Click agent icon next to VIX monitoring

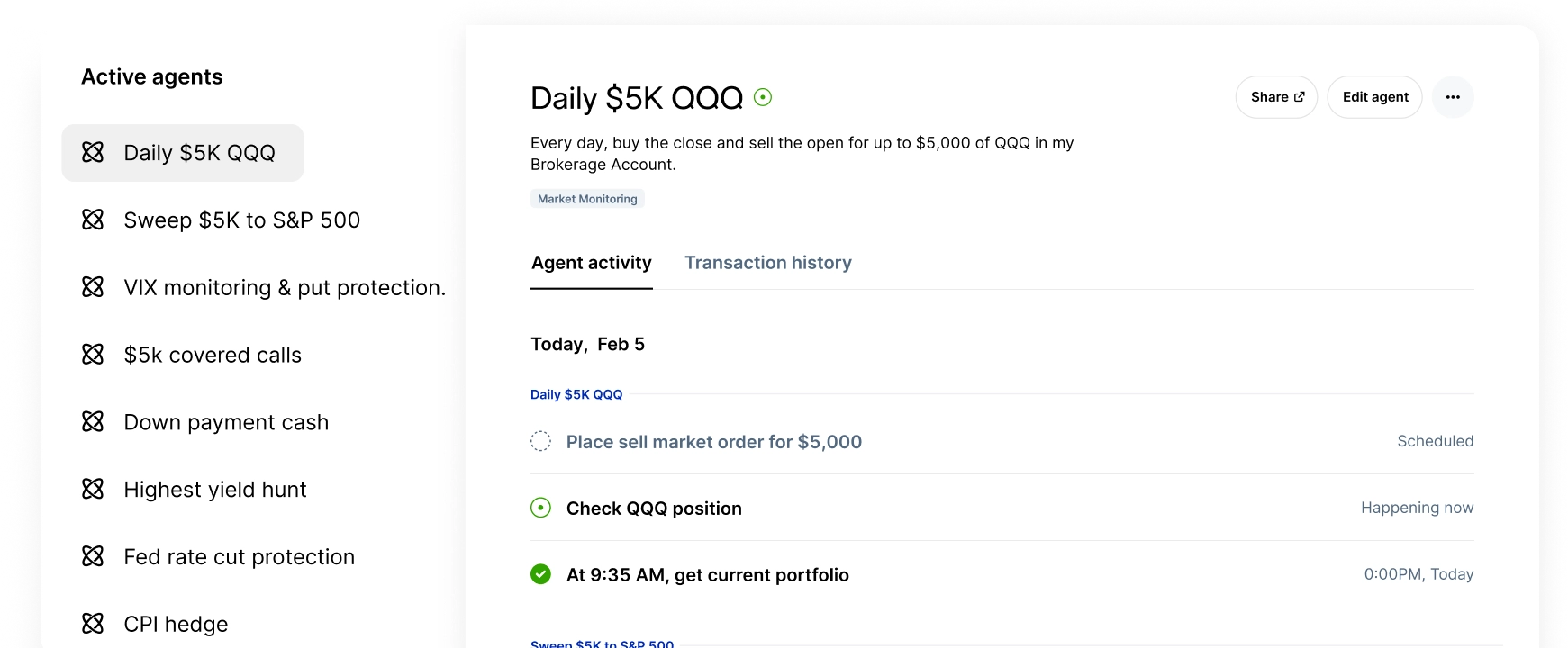pyautogui.click(x=93, y=287)
